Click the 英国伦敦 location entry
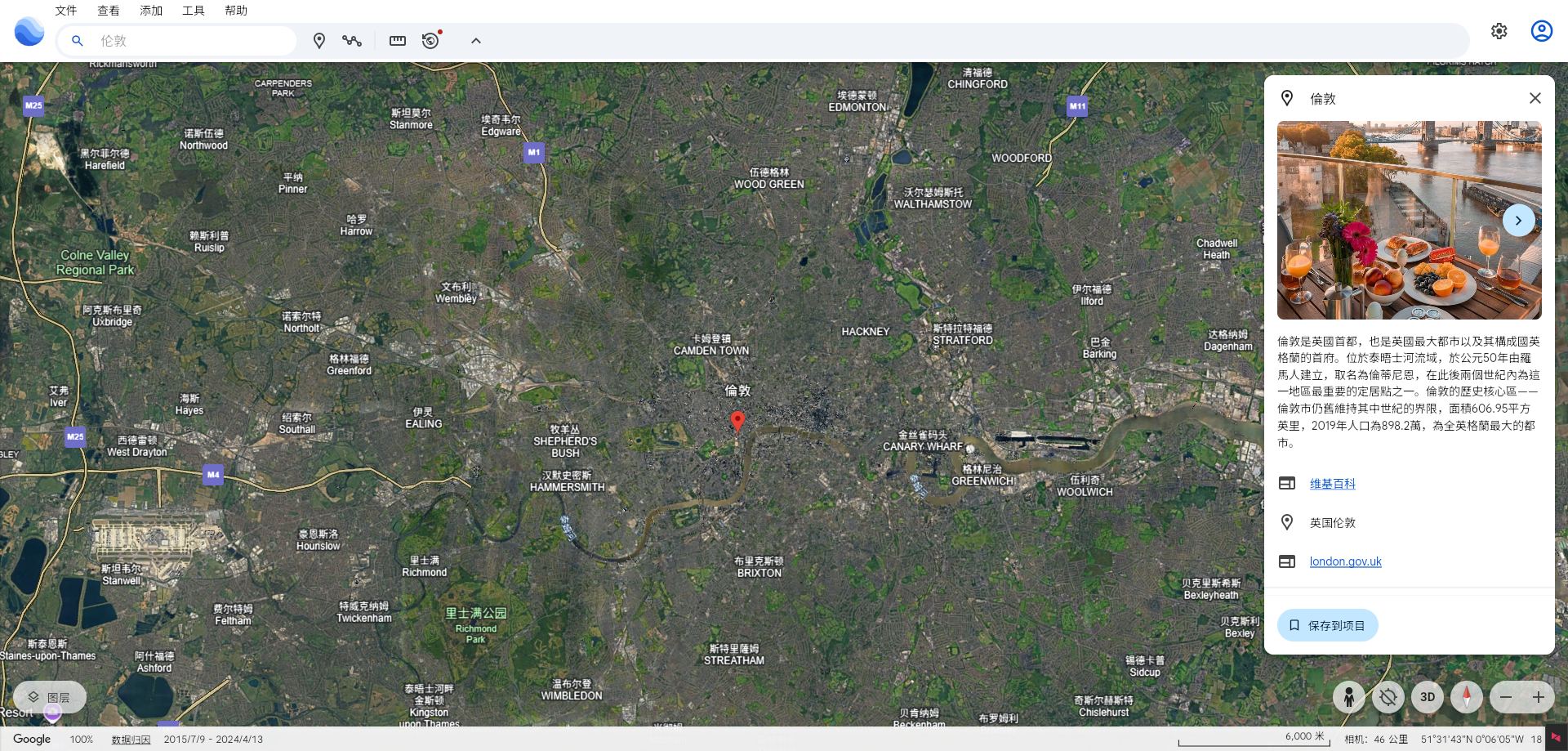 point(1332,523)
